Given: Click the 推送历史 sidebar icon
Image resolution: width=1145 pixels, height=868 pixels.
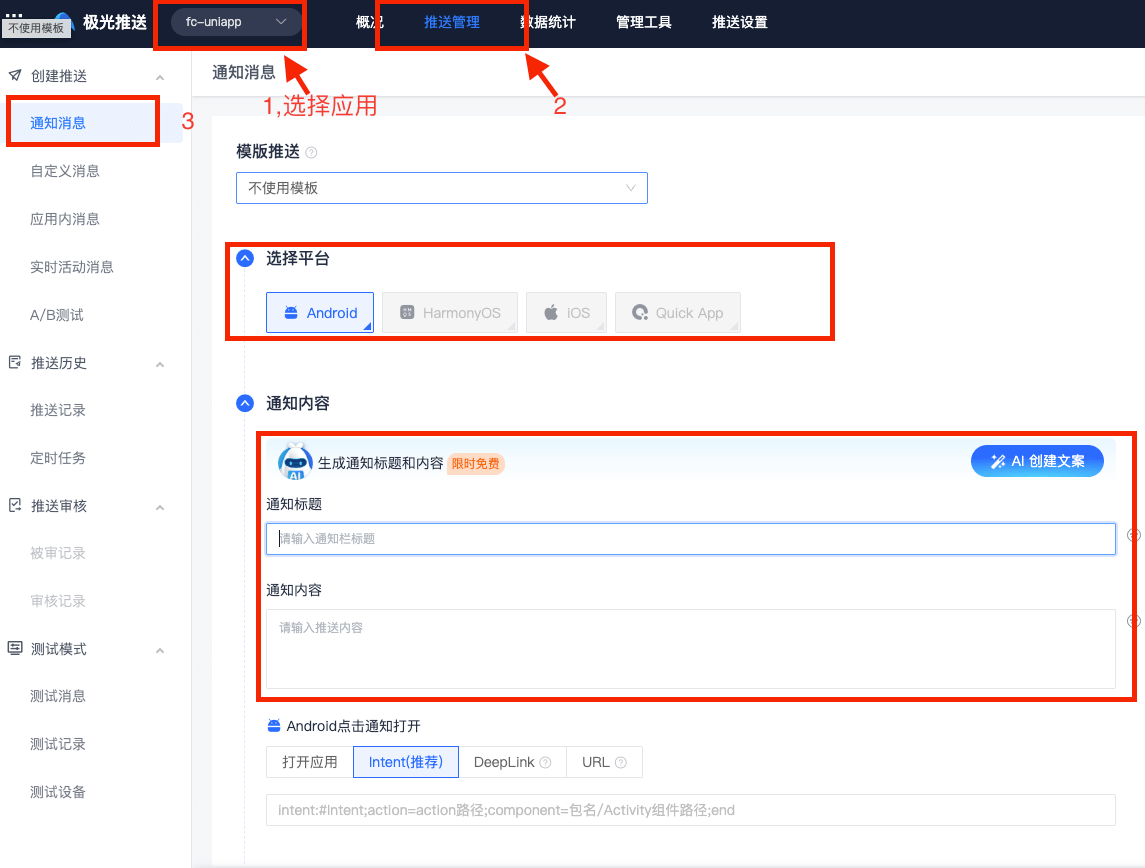Looking at the screenshot, I should [15, 363].
